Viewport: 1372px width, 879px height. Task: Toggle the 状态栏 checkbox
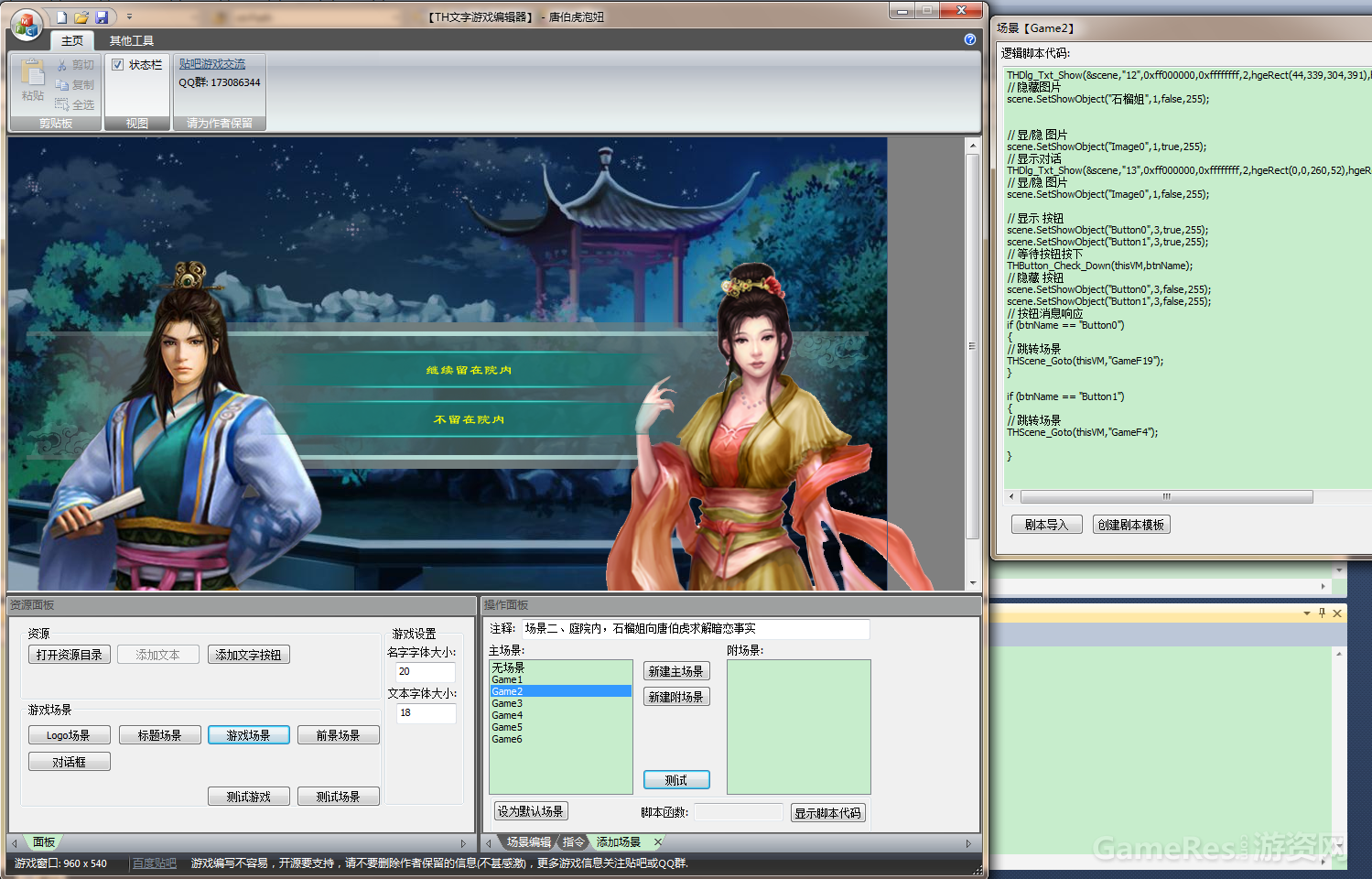tap(118, 65)
